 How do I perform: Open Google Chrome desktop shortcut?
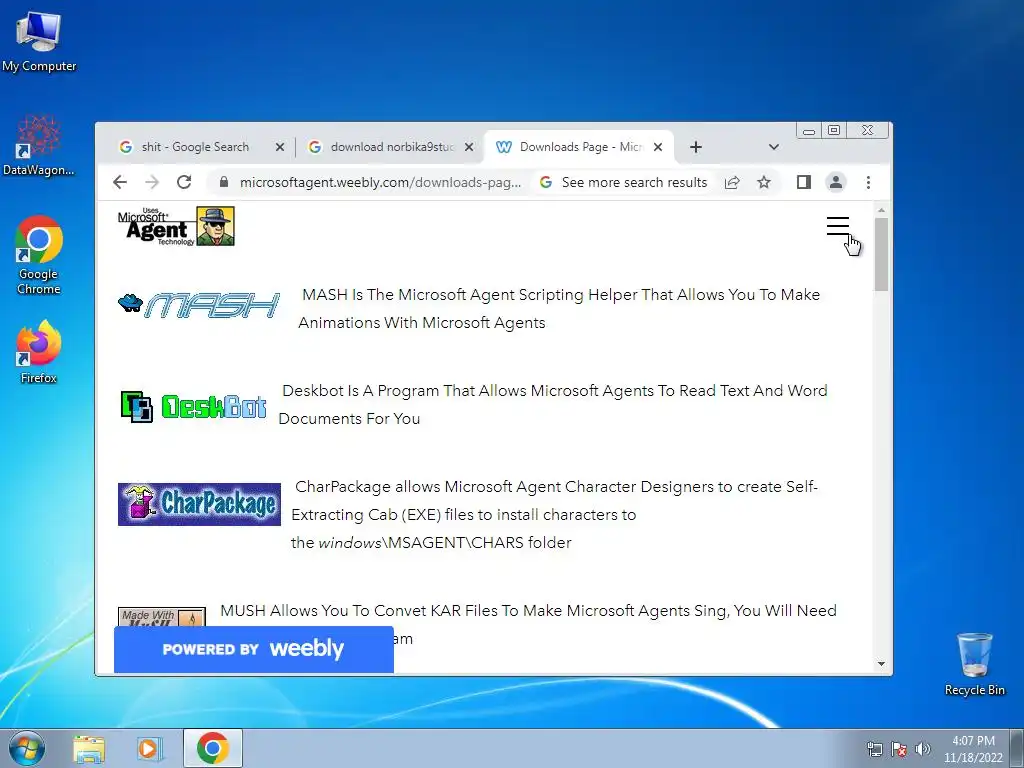[39, 255]
